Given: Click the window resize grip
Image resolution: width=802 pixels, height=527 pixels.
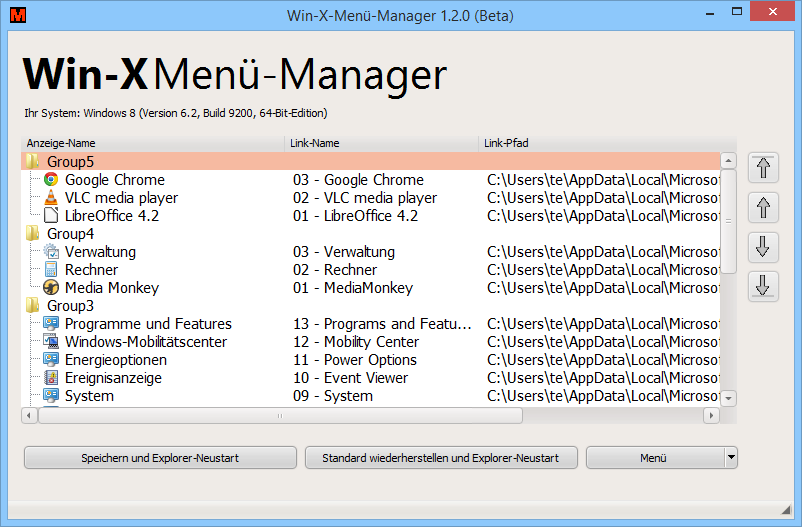Looking at the screenshot, I should pos(786,509).
